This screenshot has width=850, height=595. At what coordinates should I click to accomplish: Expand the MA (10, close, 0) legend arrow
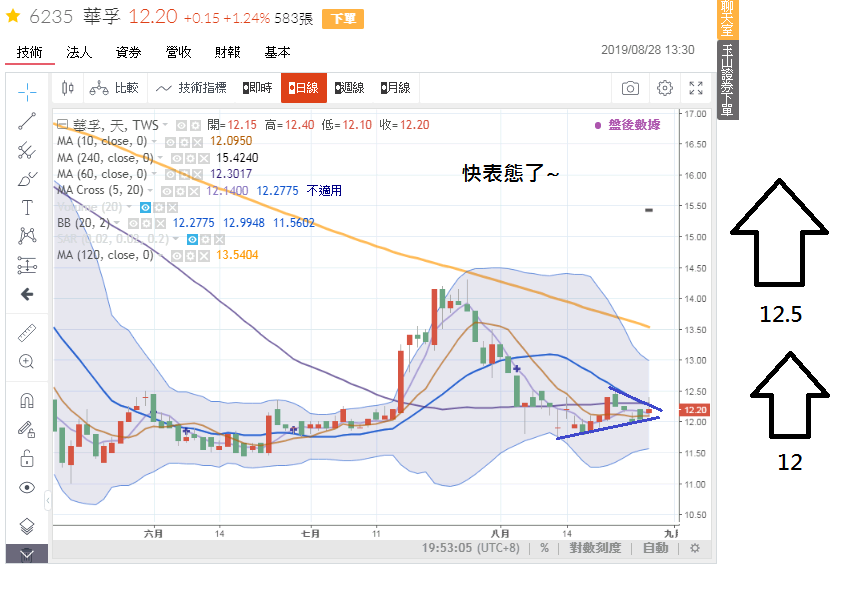point(156,141)
